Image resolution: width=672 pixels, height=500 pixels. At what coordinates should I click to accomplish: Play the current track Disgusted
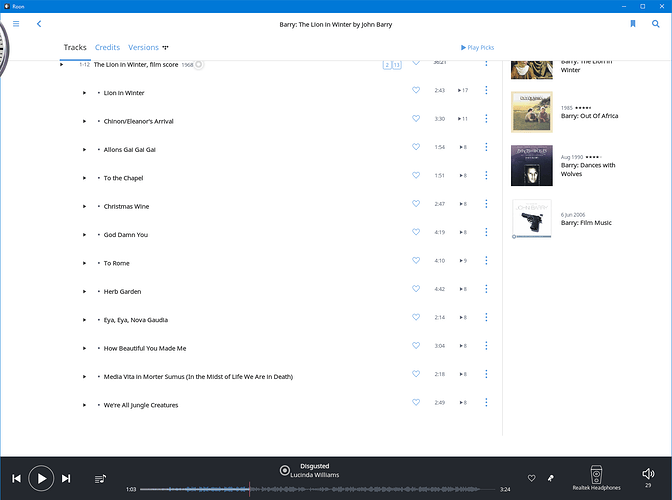click(x=41, y=478)
